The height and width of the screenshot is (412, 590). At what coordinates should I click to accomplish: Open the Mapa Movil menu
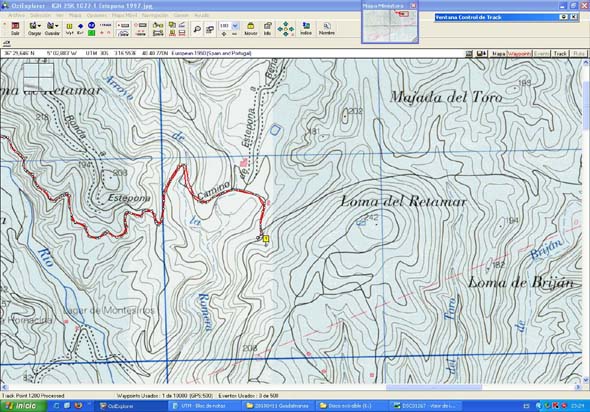[x=125, y=15]
